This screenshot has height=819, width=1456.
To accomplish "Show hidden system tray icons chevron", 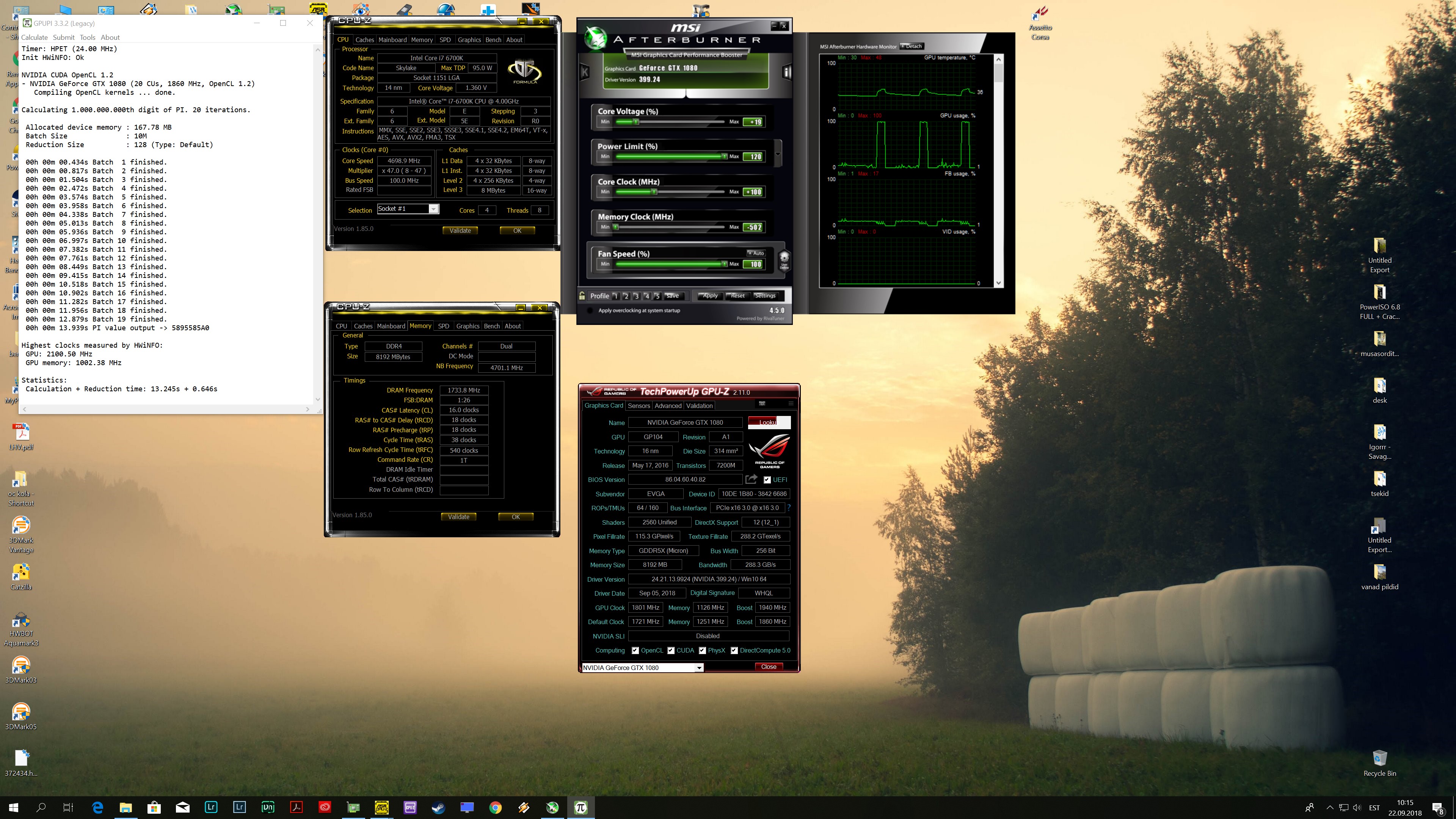I will coord(1329,807).
